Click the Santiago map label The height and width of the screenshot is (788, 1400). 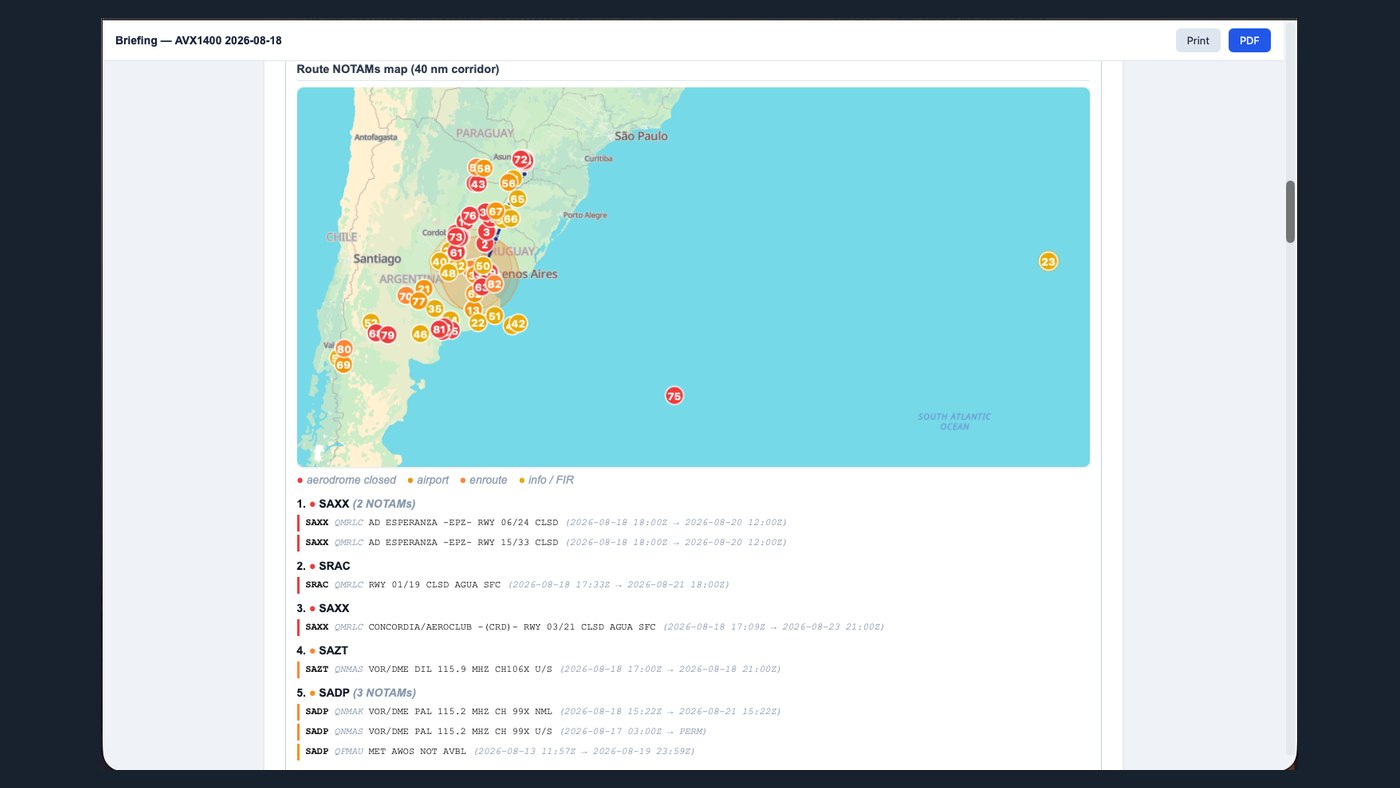point(377,258)
